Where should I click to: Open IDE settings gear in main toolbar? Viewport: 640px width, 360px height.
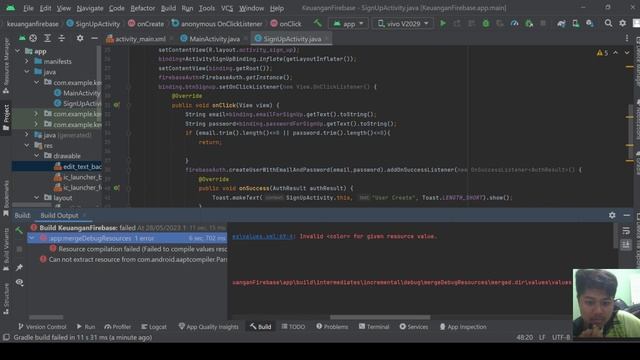pos(622,23)
